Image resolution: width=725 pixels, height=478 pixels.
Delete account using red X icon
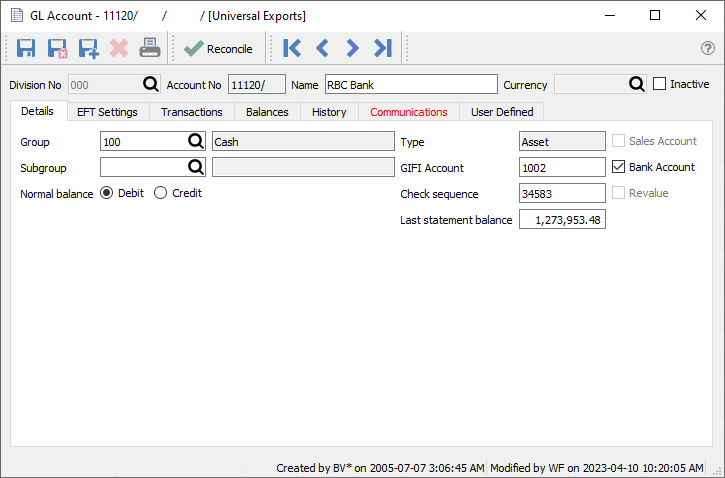(x=119, y=48)
